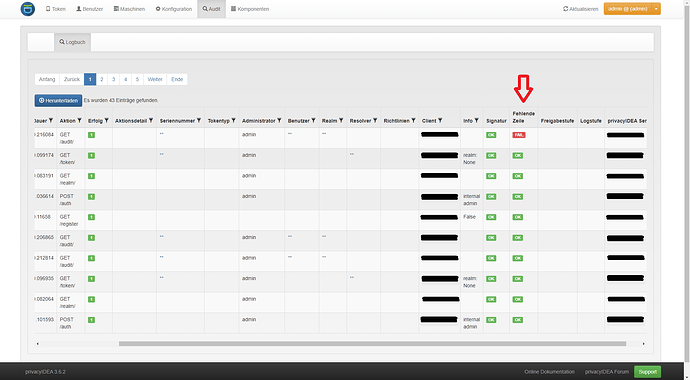Viewport: 690px width, 380px height.
Task: Click the .11658 duration cell
Action: click(x=43, y=217)
